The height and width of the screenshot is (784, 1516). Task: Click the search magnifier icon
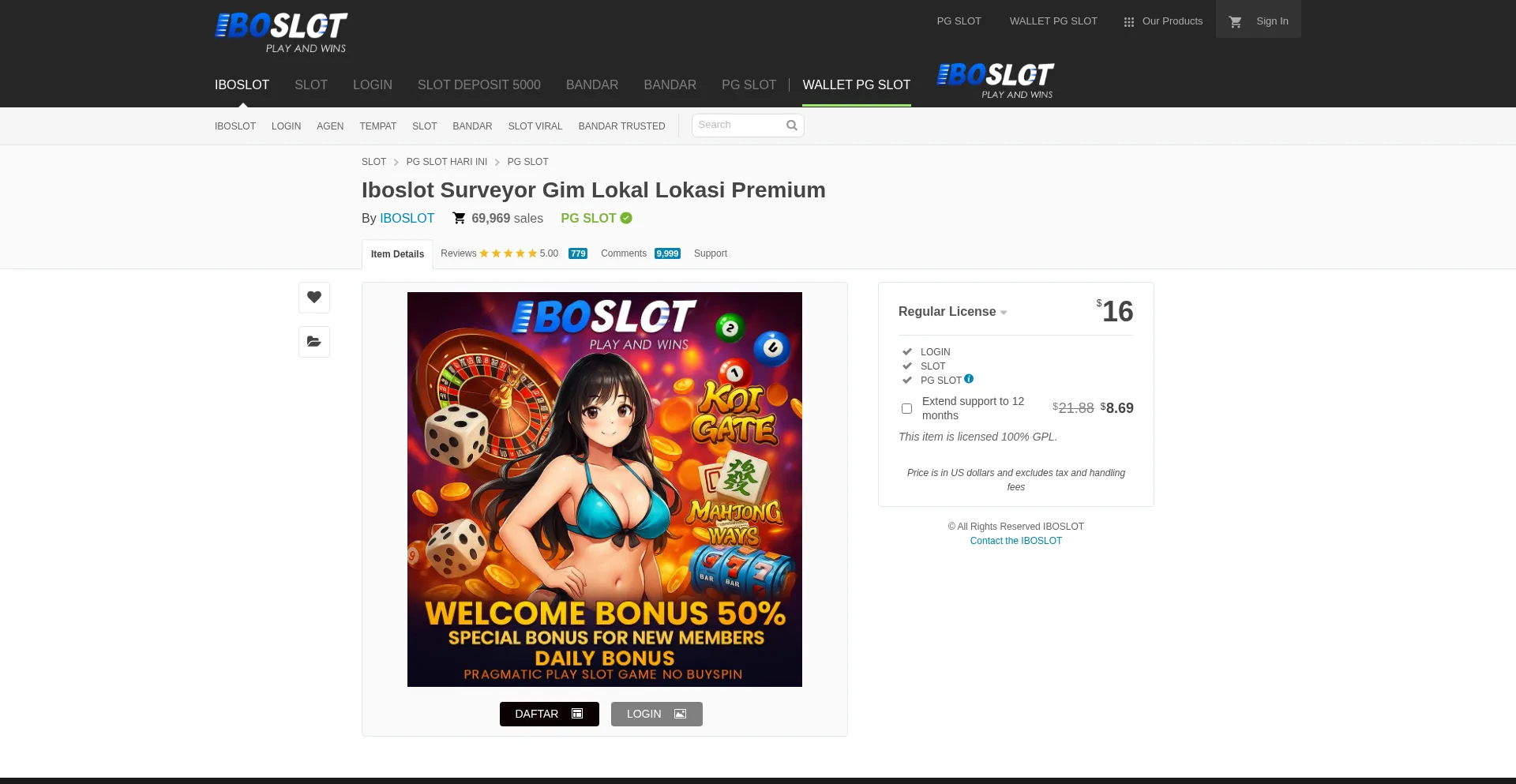(792, 126)
